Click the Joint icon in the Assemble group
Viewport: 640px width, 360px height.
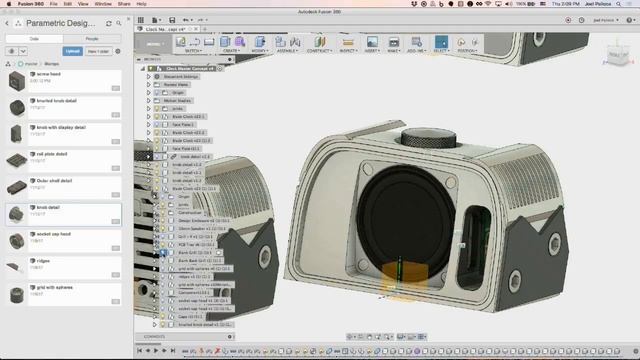click(x=295, y=42)
